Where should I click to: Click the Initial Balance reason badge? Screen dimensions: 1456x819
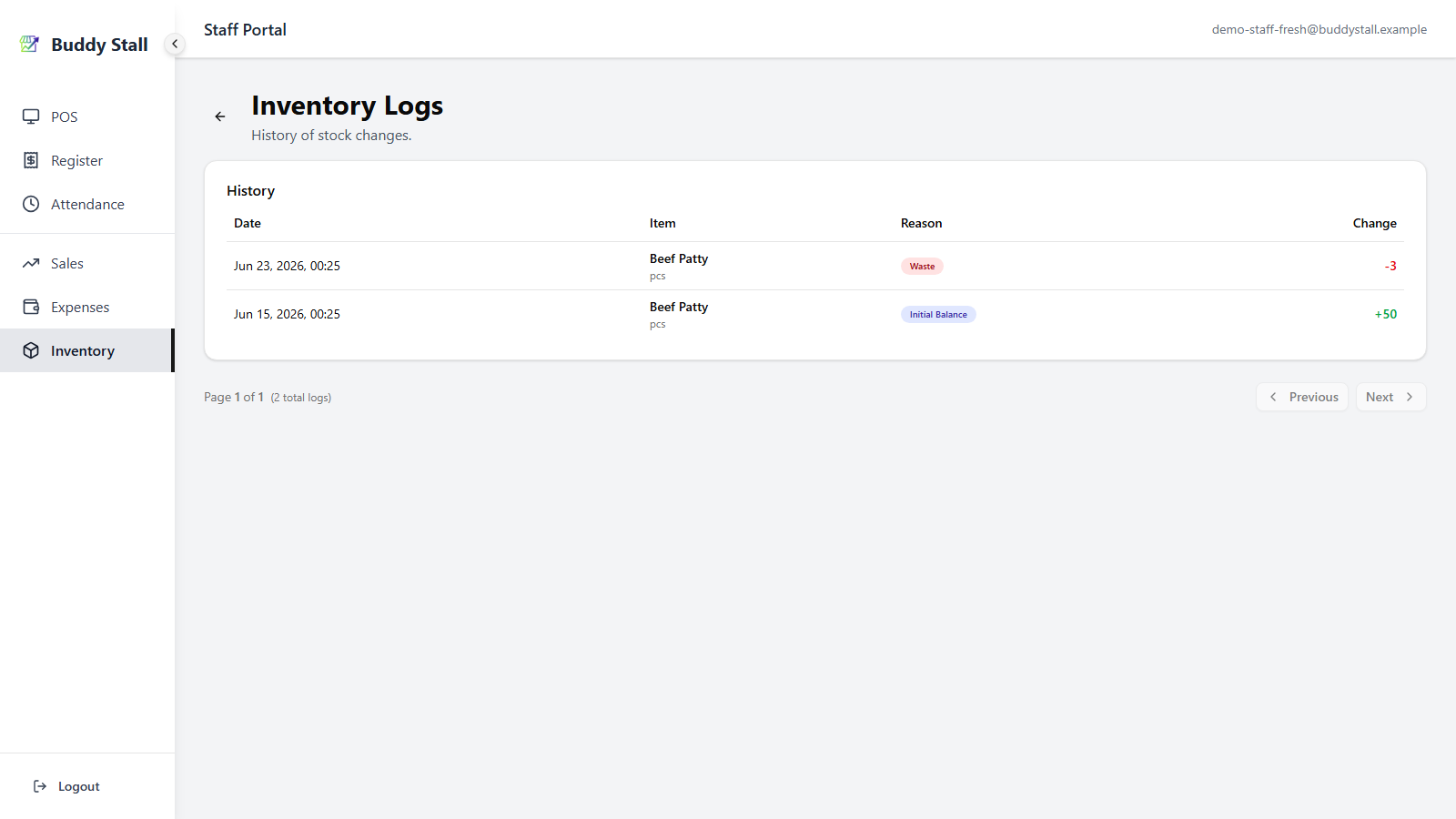point(938,314)
